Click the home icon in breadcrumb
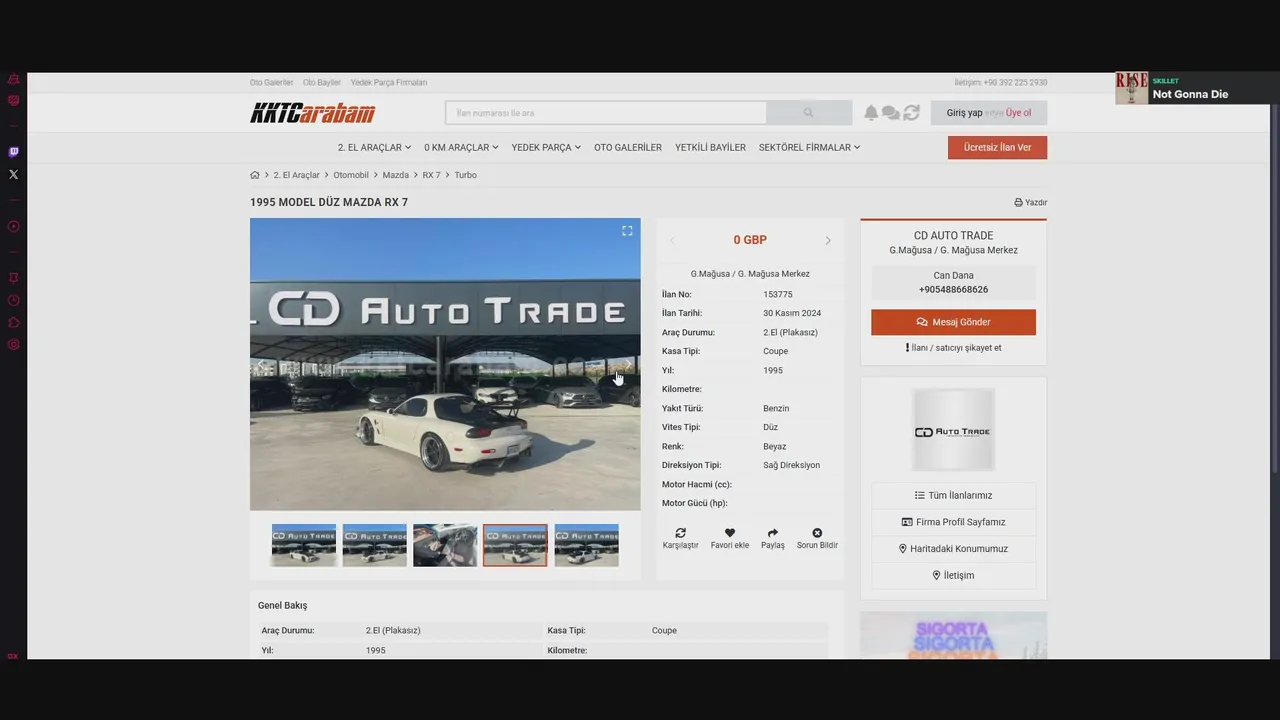 [255, 175]
